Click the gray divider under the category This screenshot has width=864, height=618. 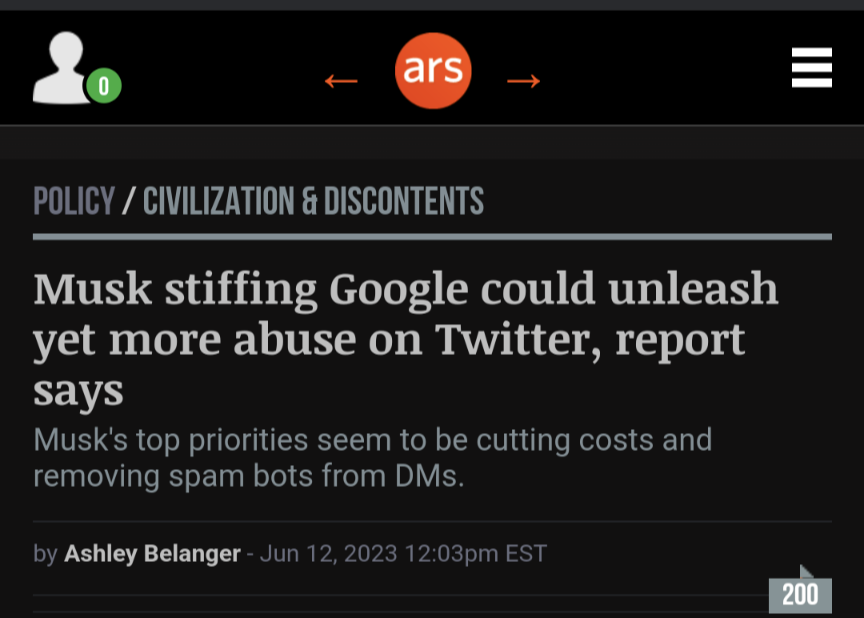point(432,237)
